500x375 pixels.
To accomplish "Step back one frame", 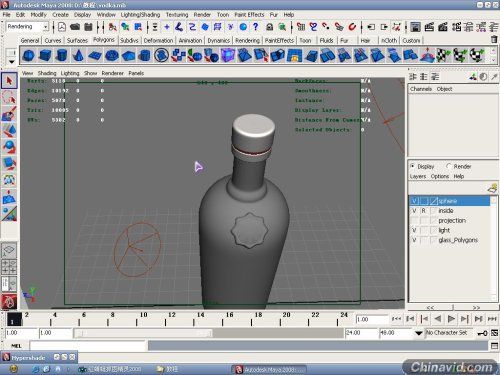I will point(424,319).
